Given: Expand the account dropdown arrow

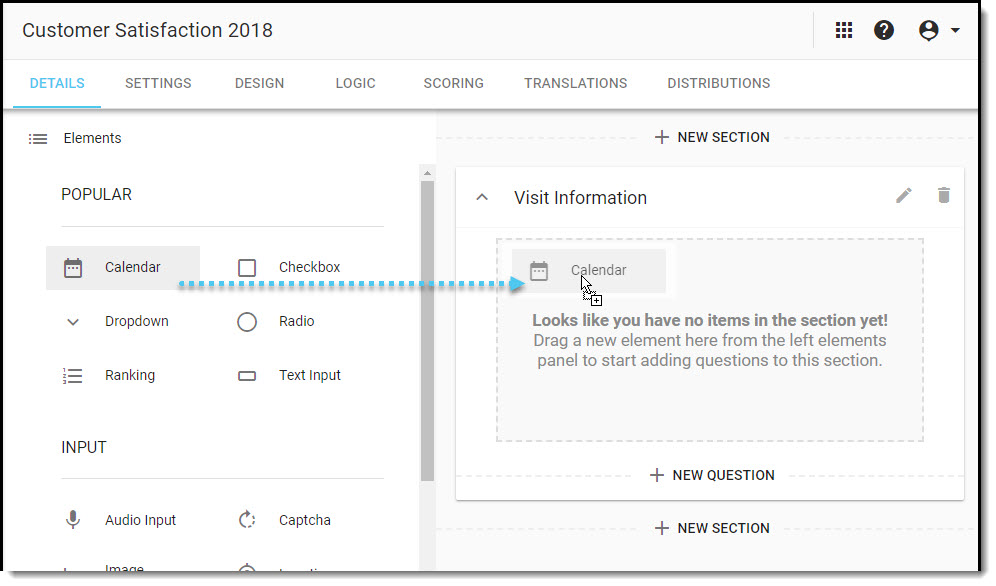Looking at the screenshot, I should coord(955,30).
